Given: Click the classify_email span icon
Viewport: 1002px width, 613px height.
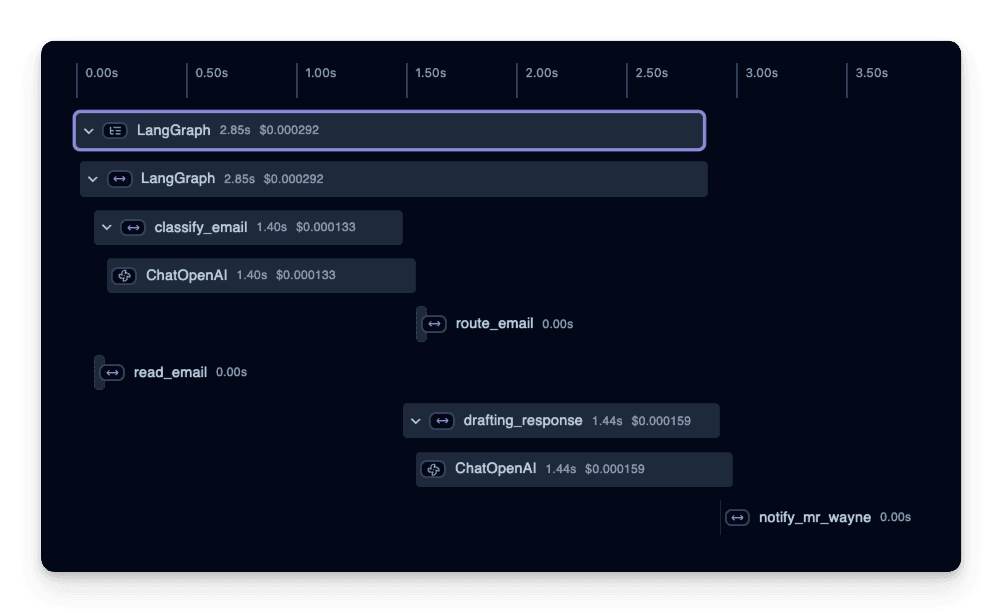Looking at the screenshot, I should click(133, 227).
